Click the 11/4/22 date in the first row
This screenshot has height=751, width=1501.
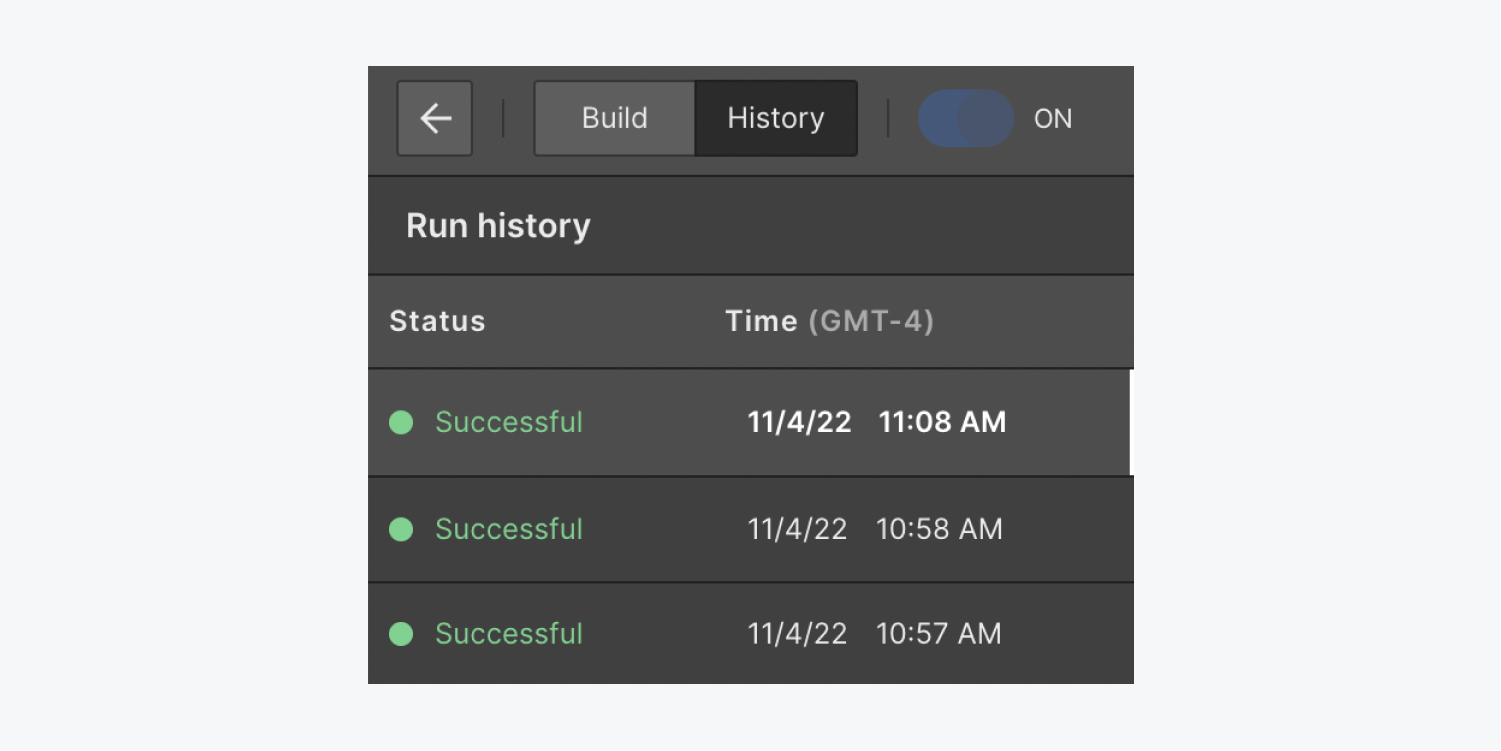coord(799,422)
